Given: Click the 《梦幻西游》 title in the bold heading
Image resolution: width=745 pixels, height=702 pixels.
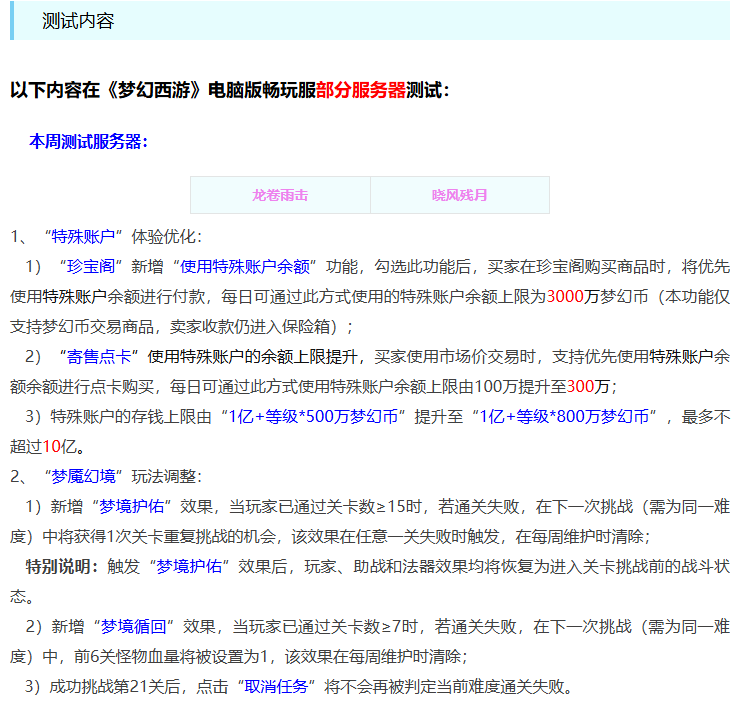Looking at the screenshot, I should pyautogui.click(x=156, y=90).
